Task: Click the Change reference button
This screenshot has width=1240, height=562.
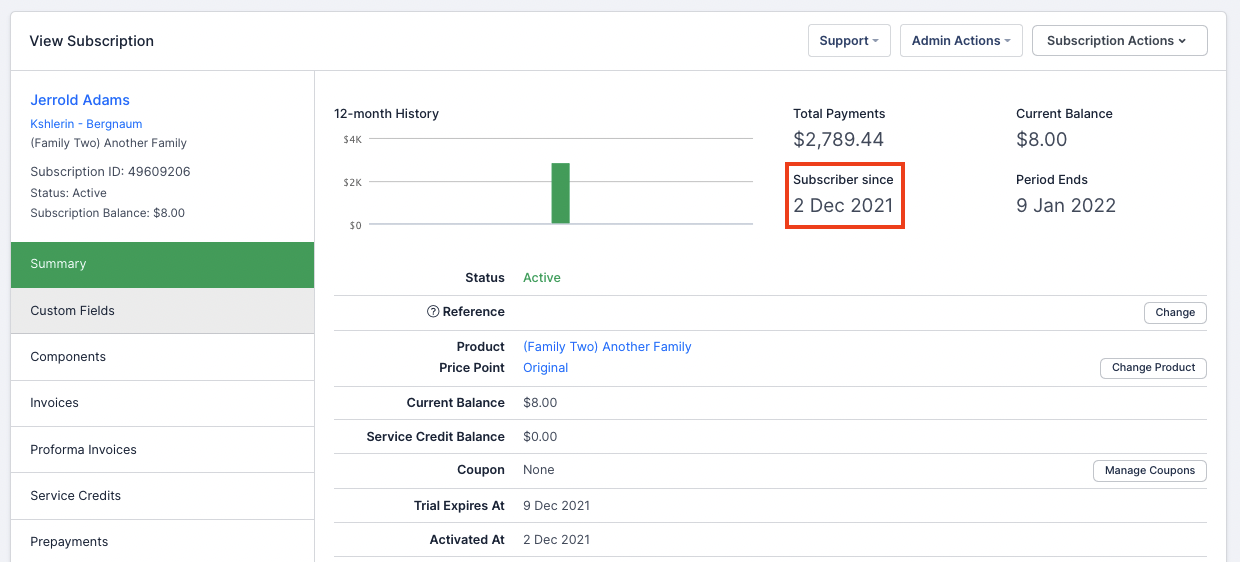Action: [x=1174, y=313]
